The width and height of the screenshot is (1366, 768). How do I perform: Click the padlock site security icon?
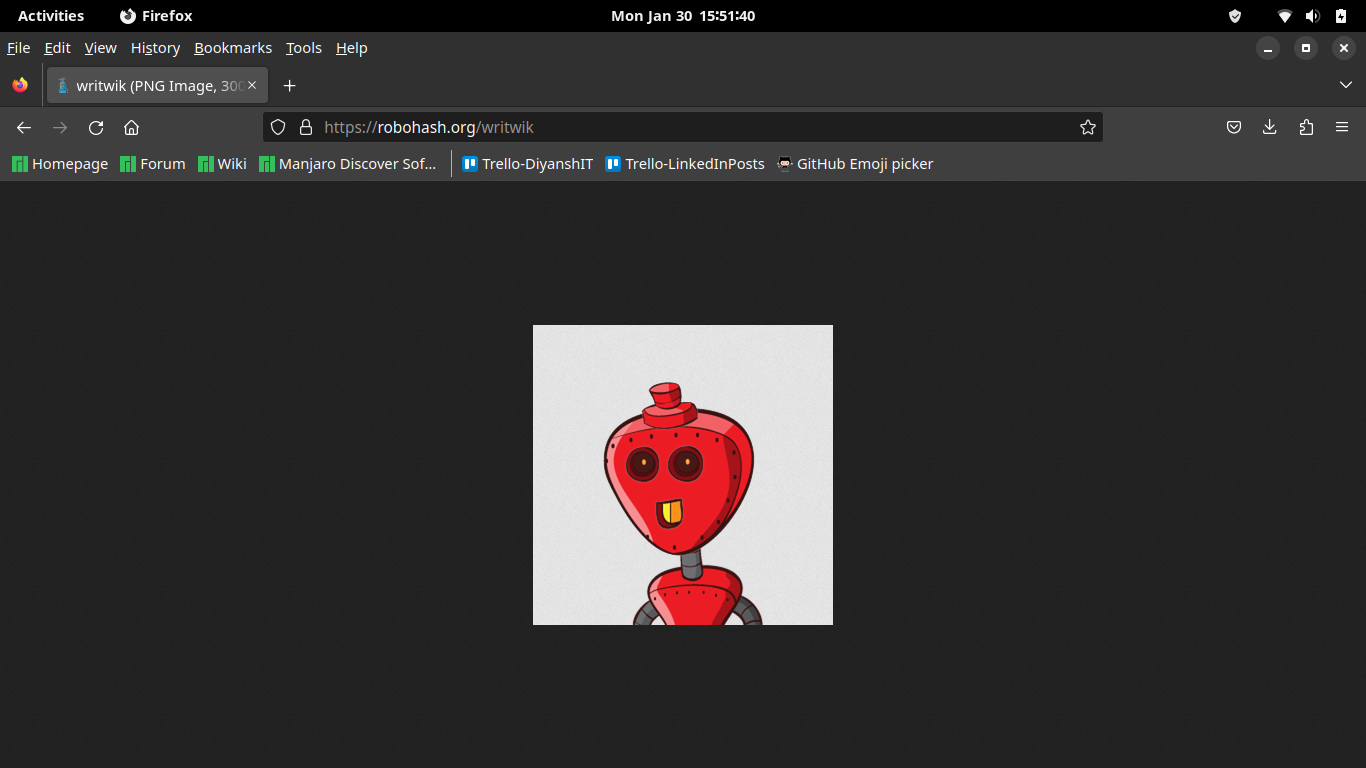point(306,127)
